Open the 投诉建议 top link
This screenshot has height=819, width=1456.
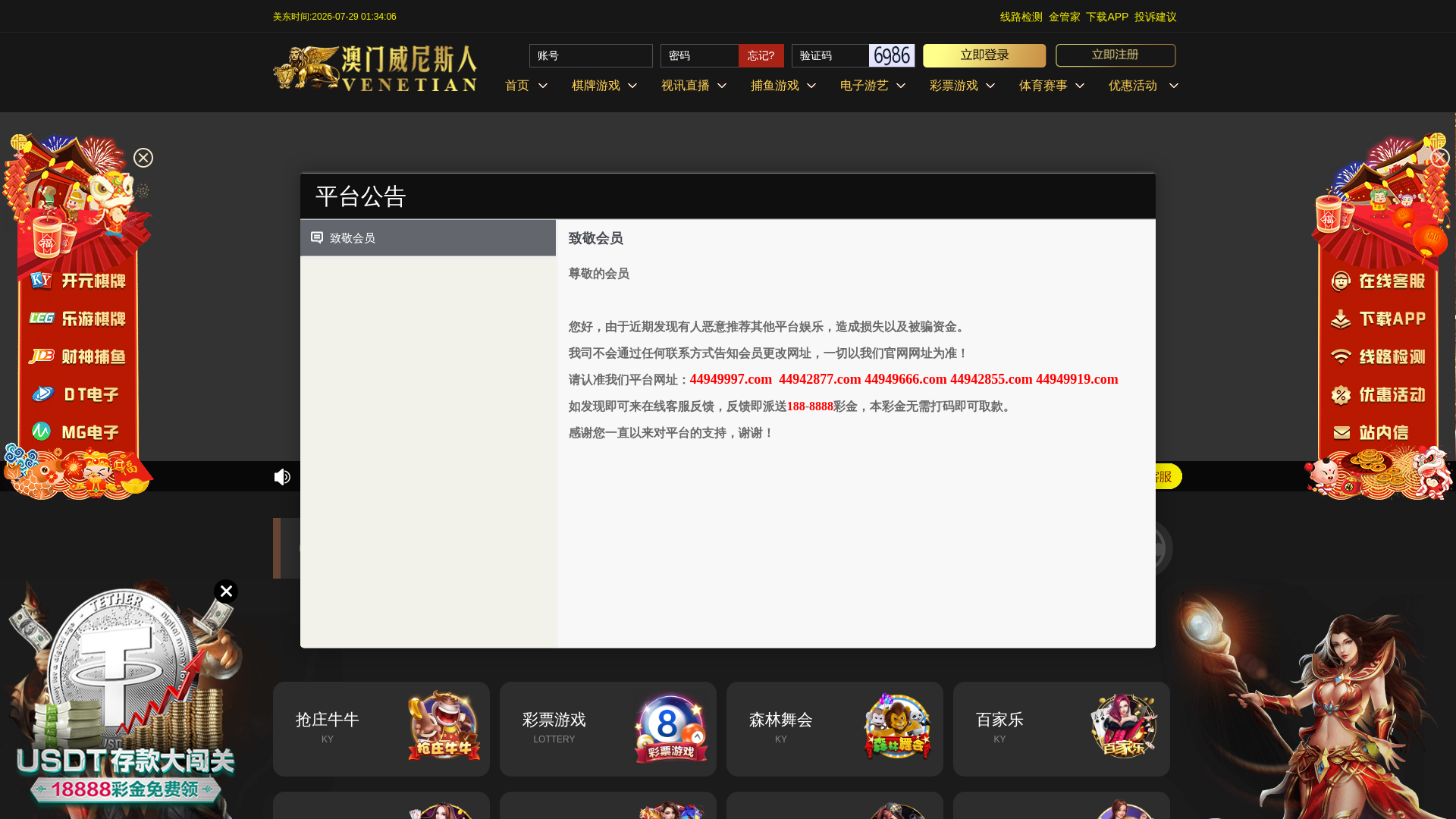coord(1156,17)
